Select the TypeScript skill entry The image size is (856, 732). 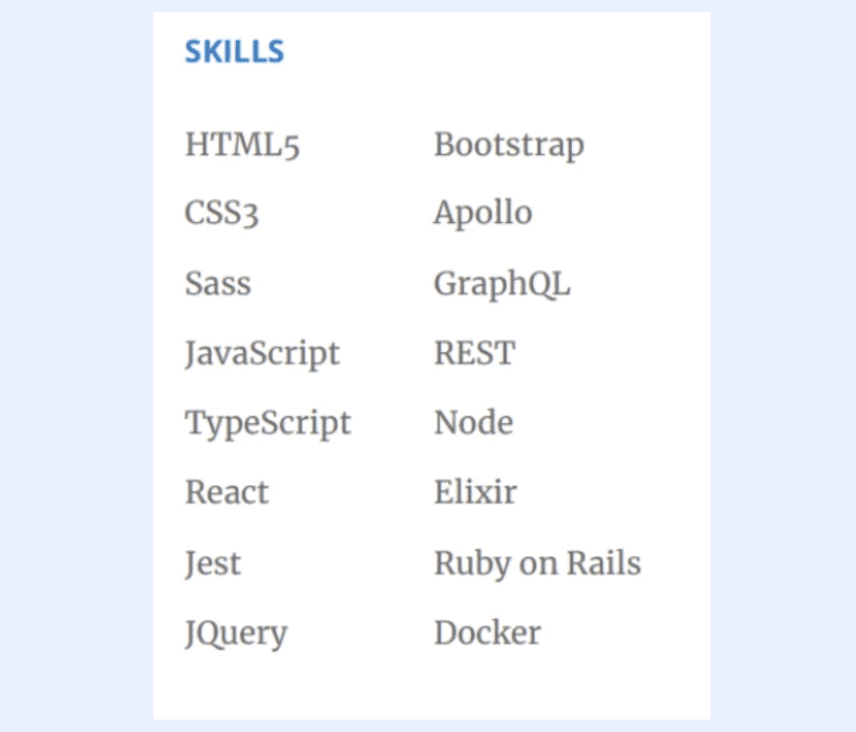point(268,424)
